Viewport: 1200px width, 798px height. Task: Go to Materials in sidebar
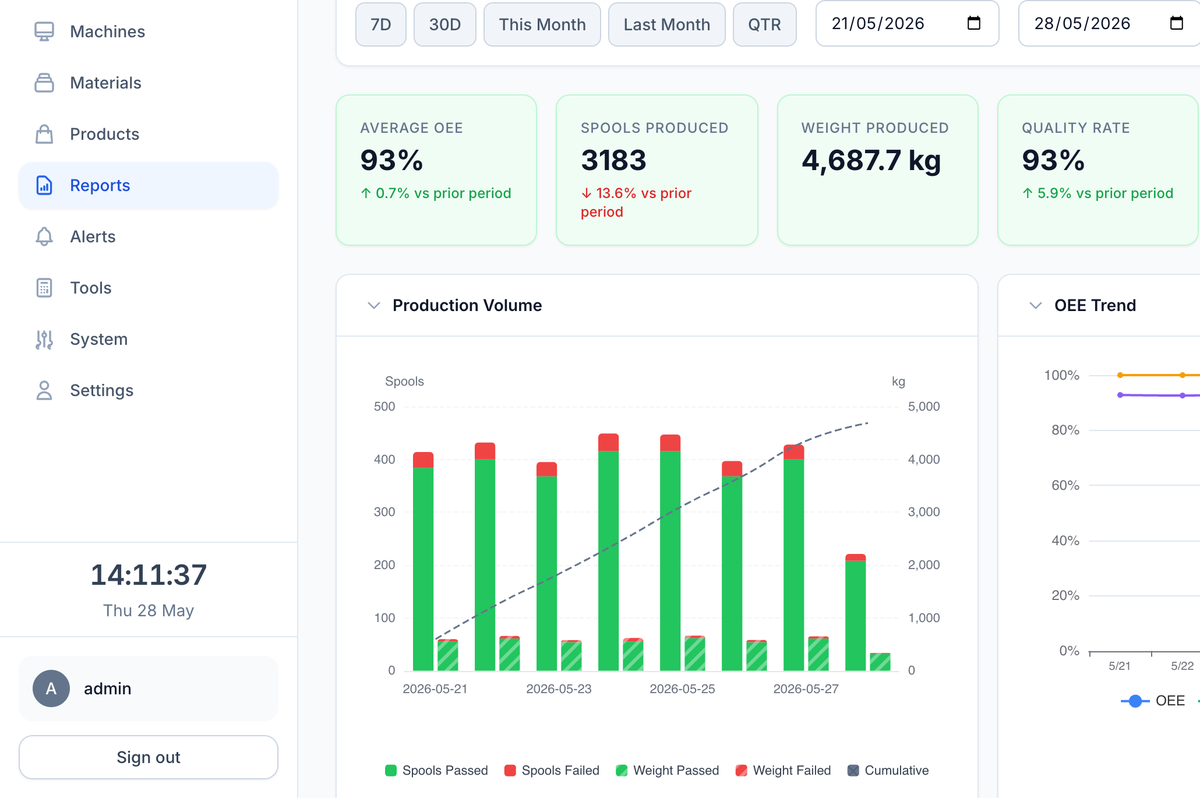(148, 83)
